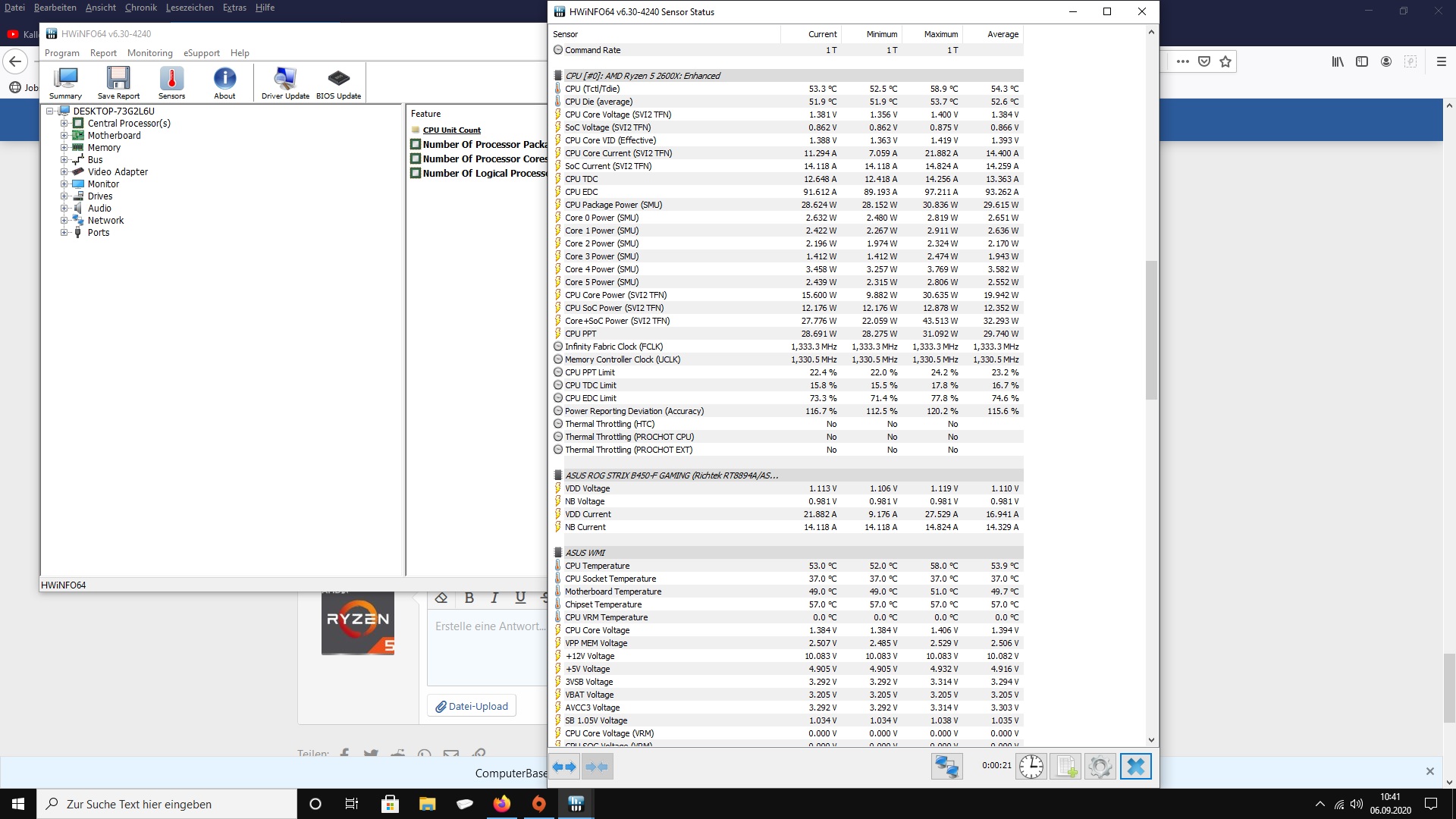Image resolution: width=1456 pixels, height=819 pixels.
Task: Click the expand columns arrows button
Action: point(564,767)
